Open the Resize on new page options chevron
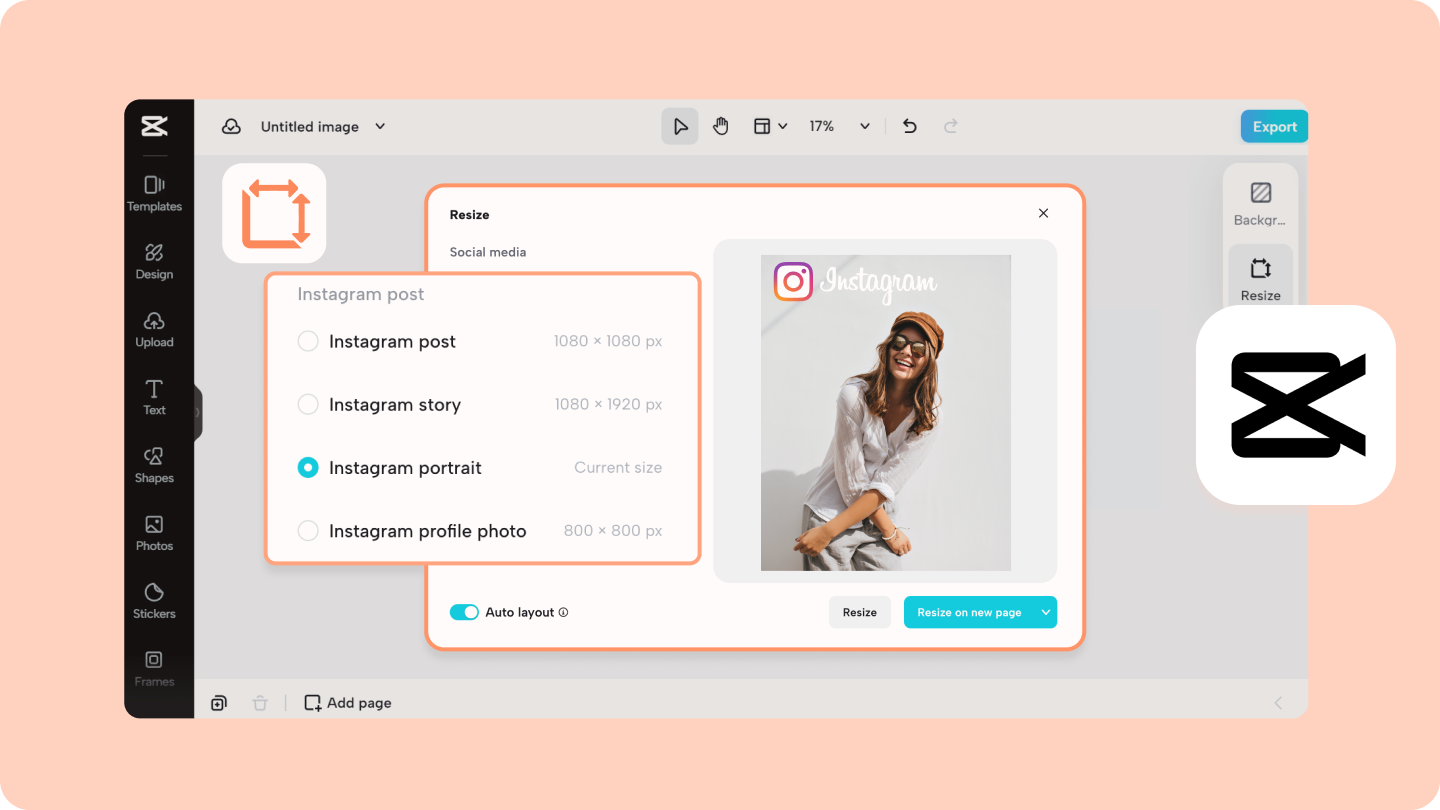Viewport: 1440px width, 810px height. [1046, 611]
